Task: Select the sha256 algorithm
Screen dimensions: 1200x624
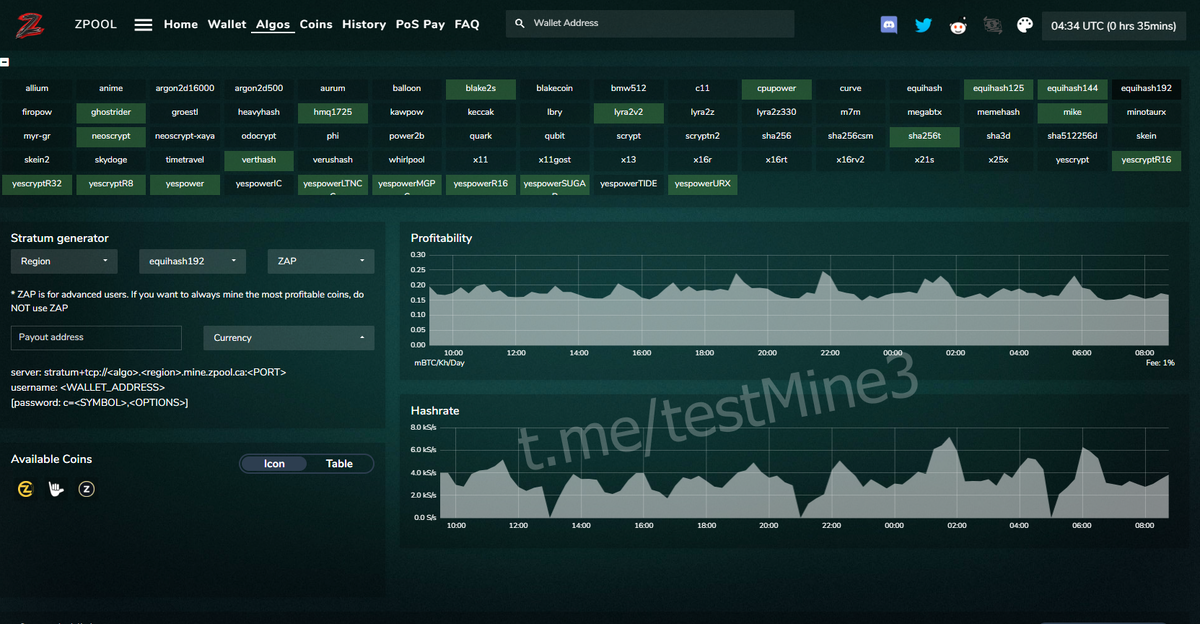Action: coord(777,136)
